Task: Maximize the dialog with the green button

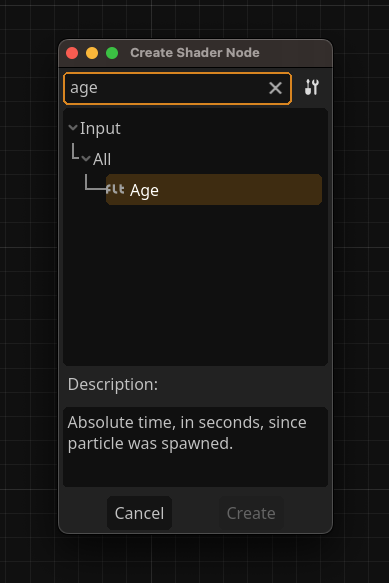Action: point(112,53)
